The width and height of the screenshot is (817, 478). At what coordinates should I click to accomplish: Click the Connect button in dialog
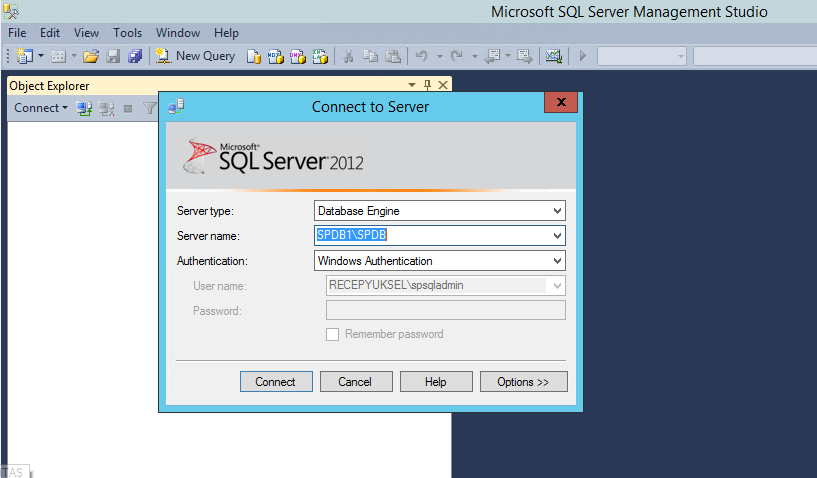276,382
